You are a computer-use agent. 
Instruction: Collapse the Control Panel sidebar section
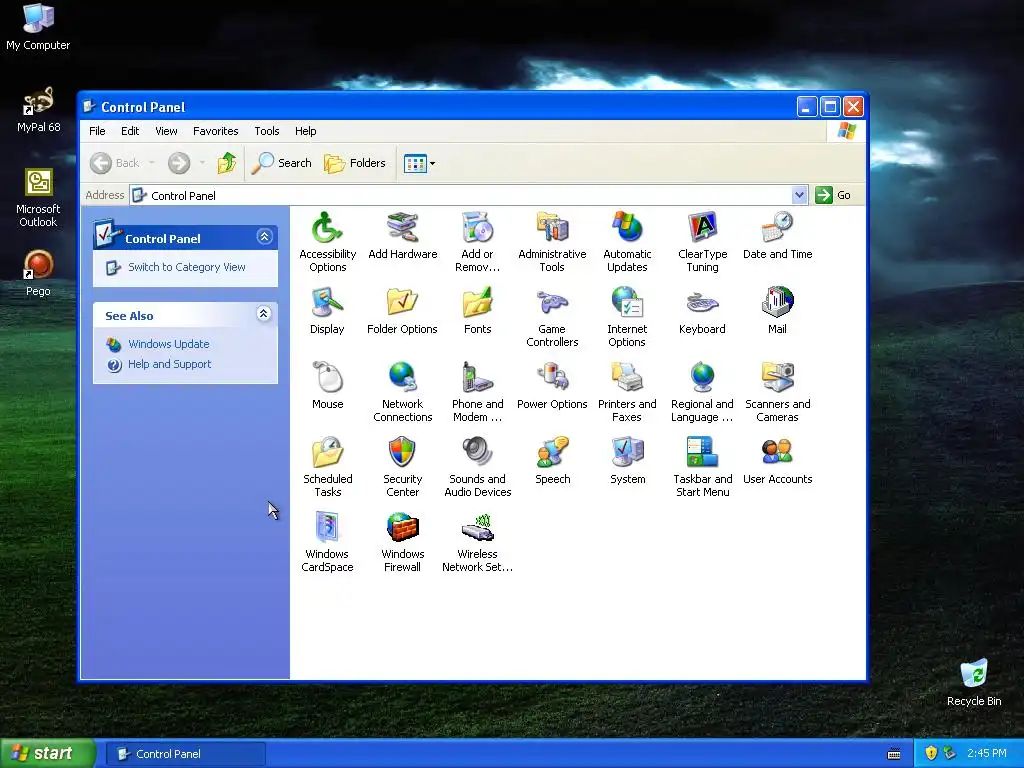[264, 236]
